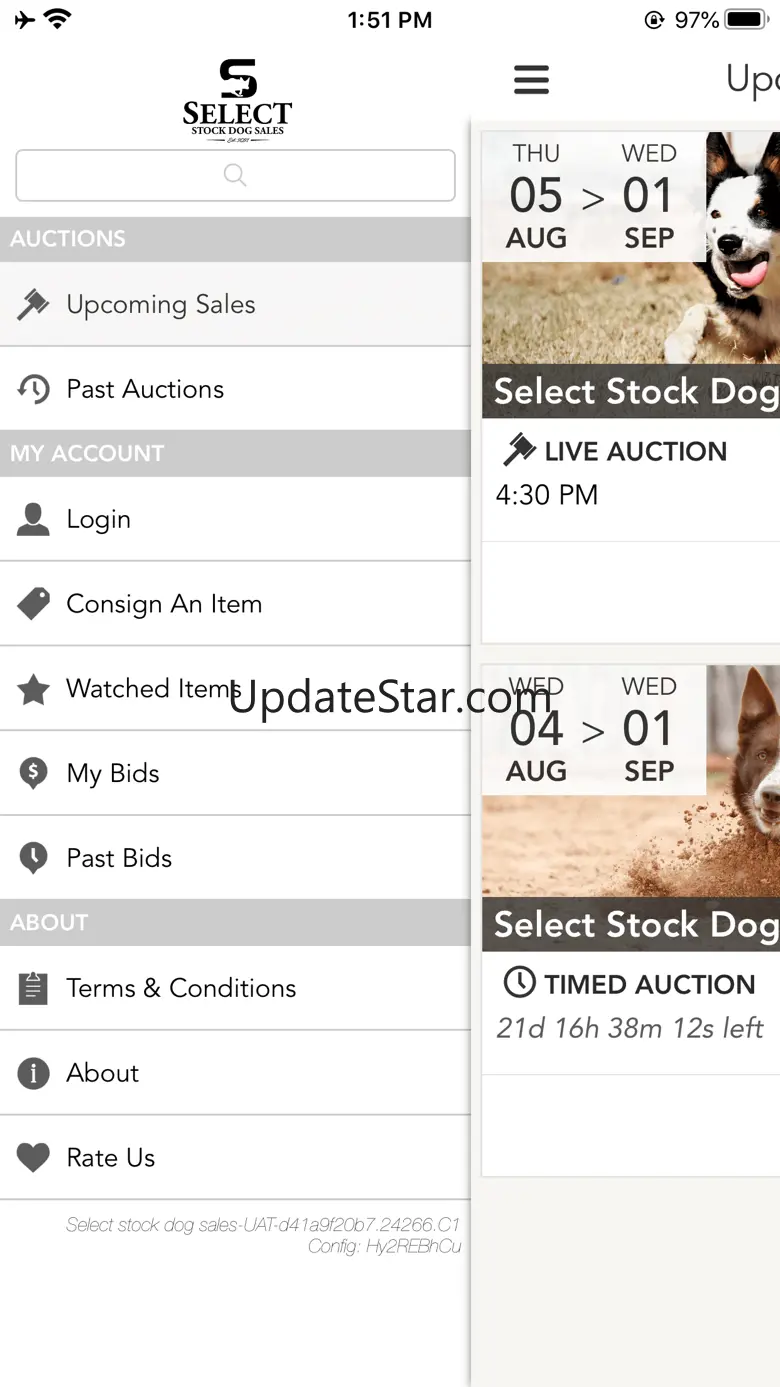Click into the sidebar search field
This screenshot has width=780, height=1387.
[x=235, y=176]
